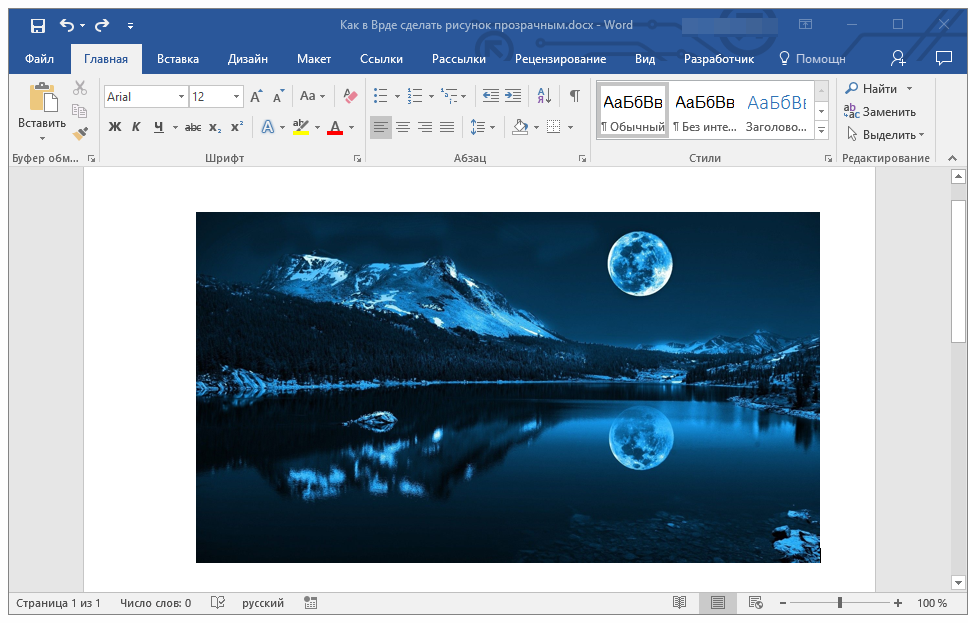Open the Arial font name dropdown

point(181,97)
